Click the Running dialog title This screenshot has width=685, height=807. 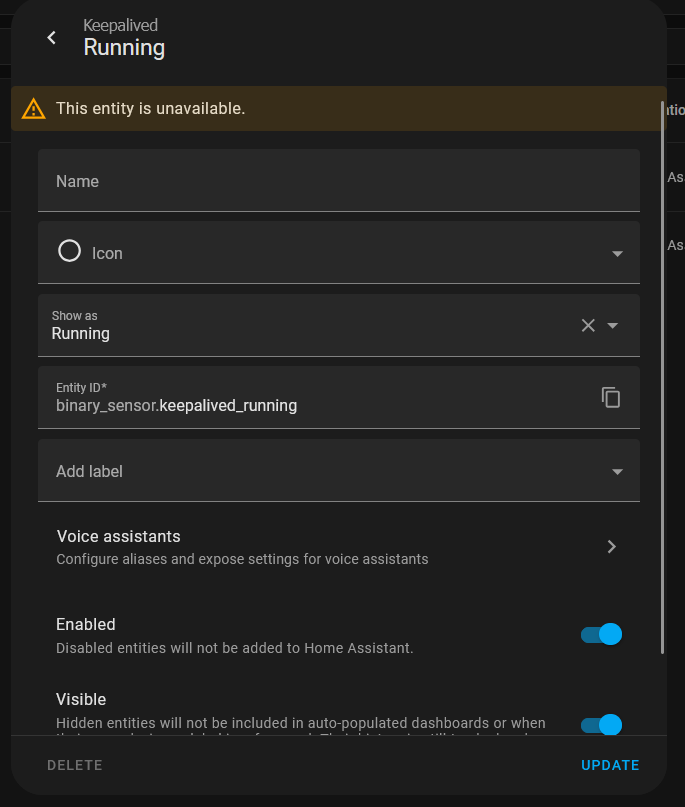(x=124, y=47)
